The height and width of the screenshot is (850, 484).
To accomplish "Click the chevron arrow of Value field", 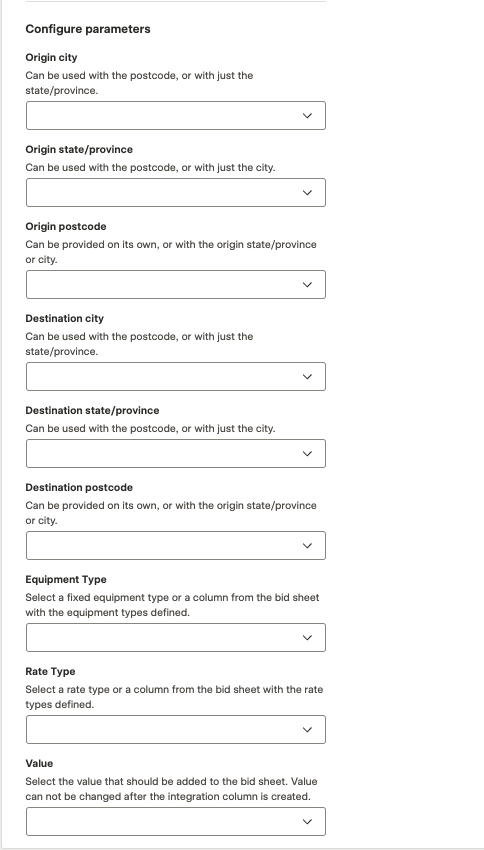I will click(307, 822).
